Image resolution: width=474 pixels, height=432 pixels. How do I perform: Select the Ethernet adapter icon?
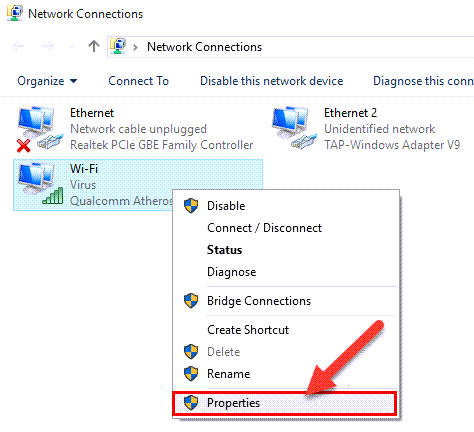[40, 129]
